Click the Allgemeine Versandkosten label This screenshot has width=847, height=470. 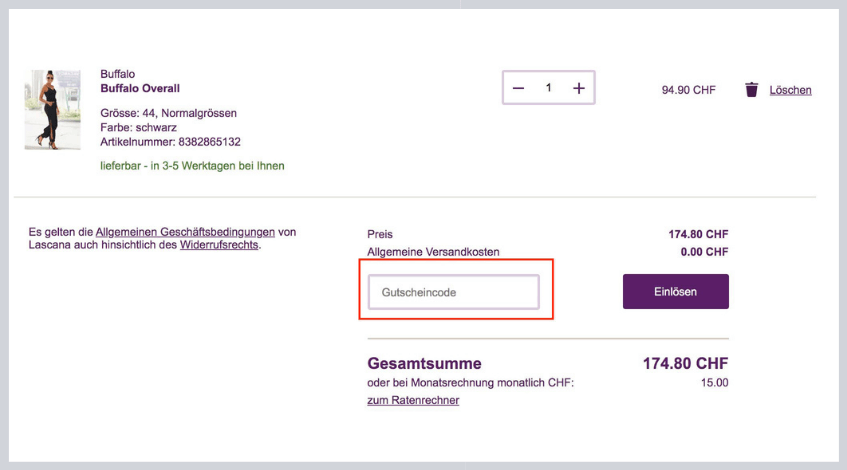coord(433,252)
